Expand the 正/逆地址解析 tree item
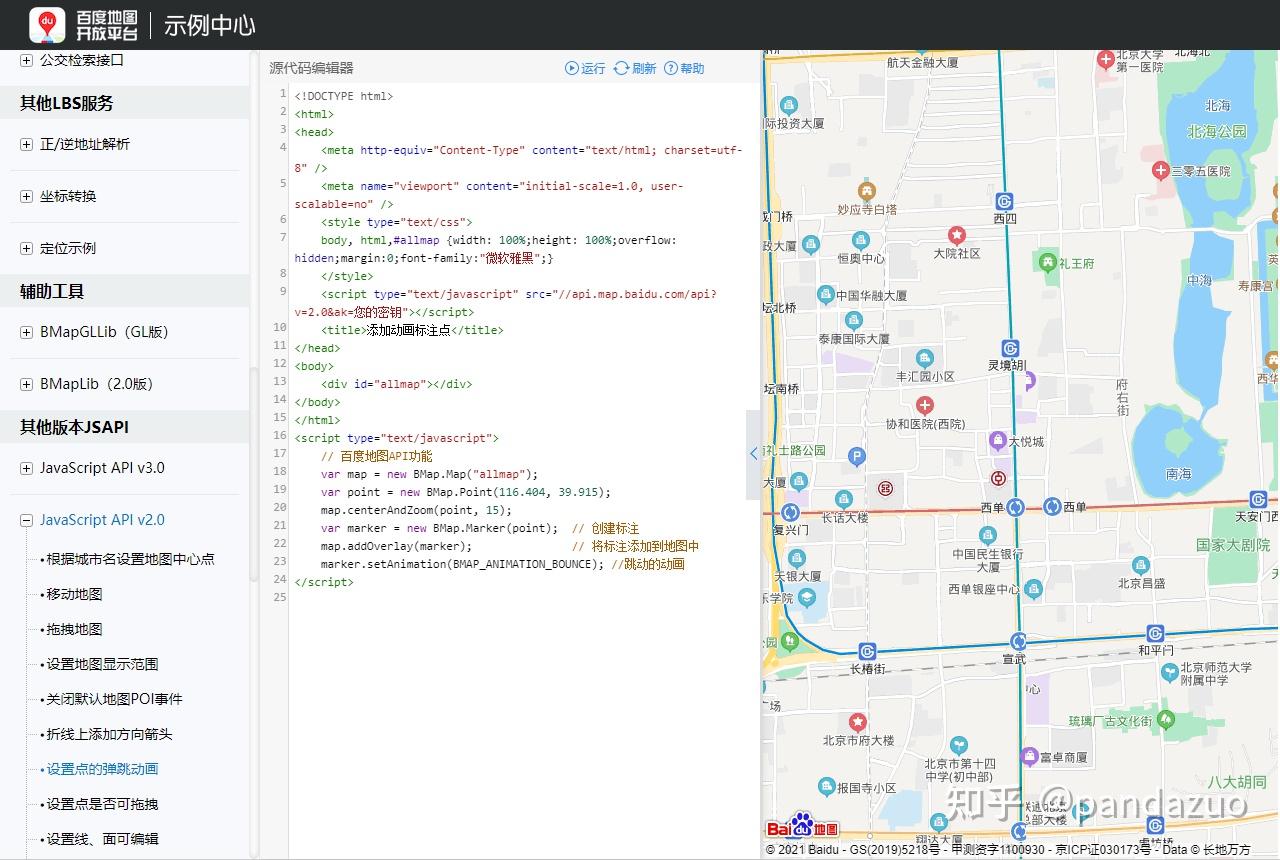The width and height of the screenshot is (1280, 860). (26, 144)
